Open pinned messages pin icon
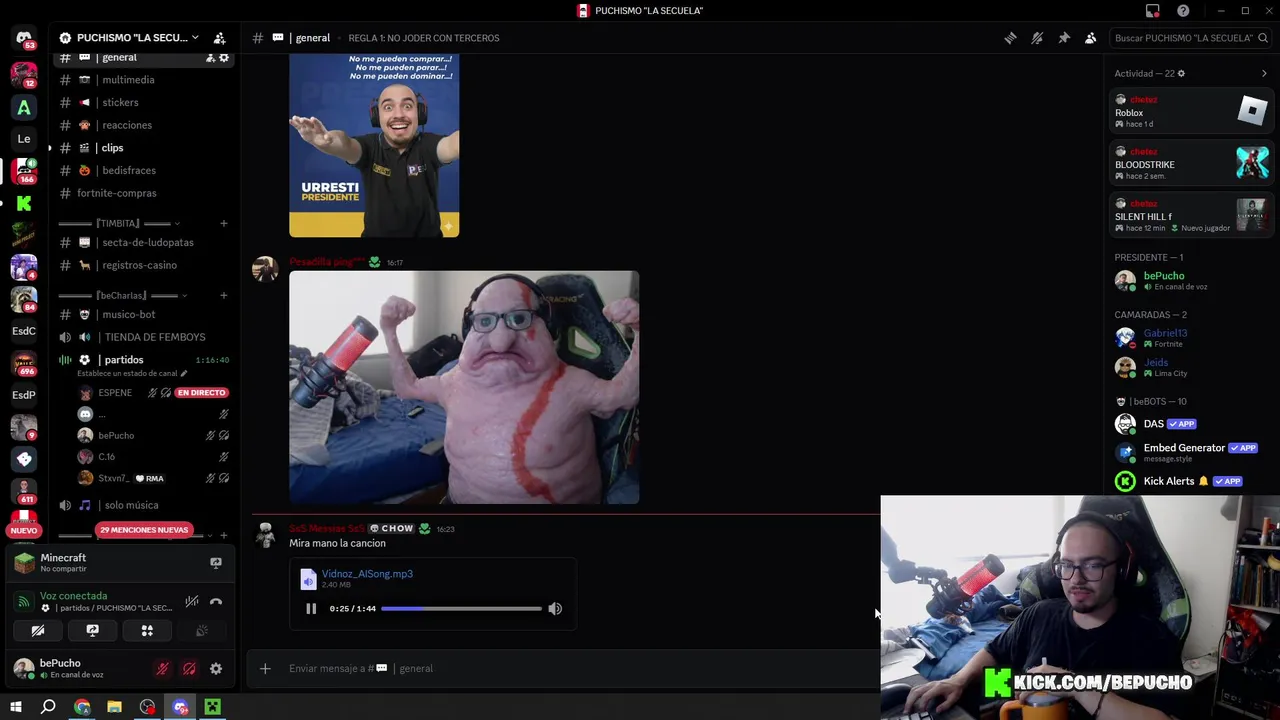Viewport: 1280px width, 720px height. pos(1064,38)
